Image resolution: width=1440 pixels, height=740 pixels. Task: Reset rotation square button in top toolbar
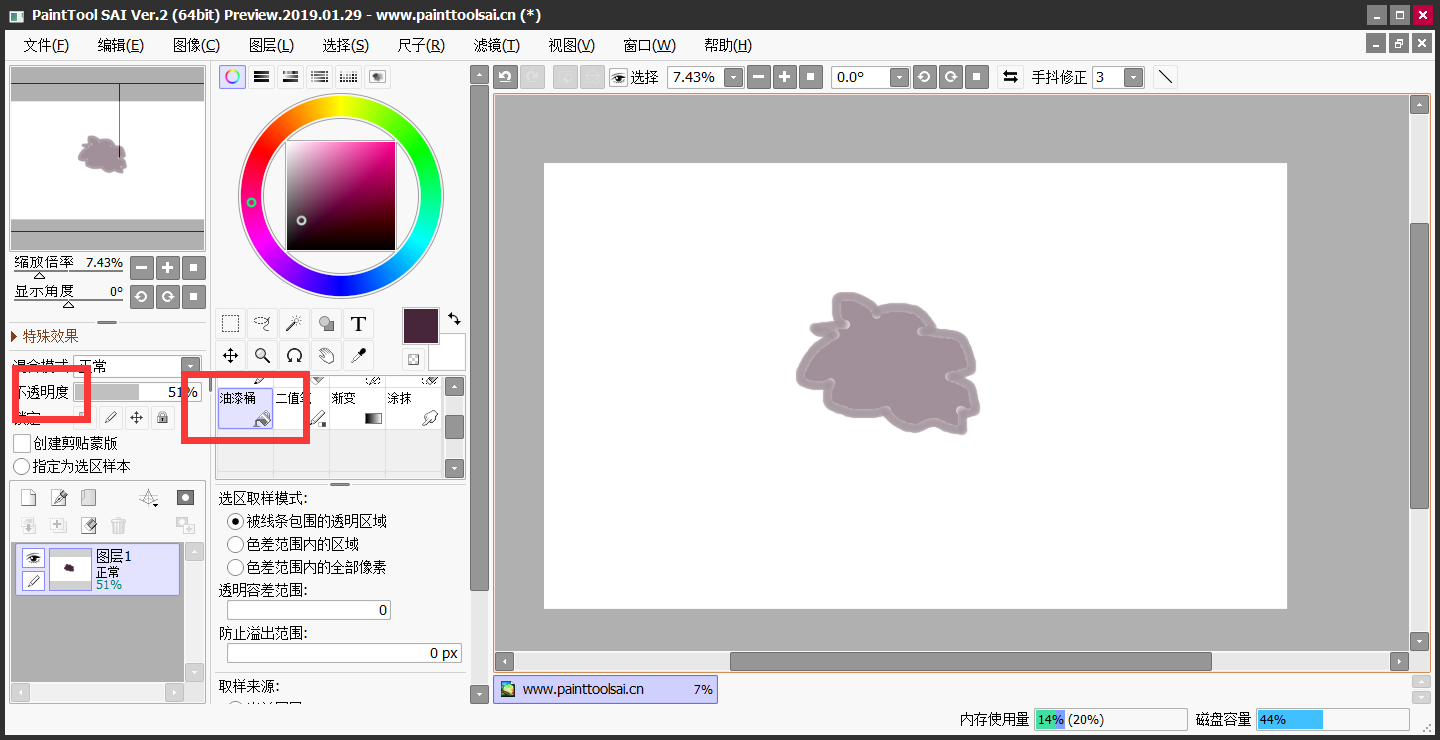(x=977, y=77)
